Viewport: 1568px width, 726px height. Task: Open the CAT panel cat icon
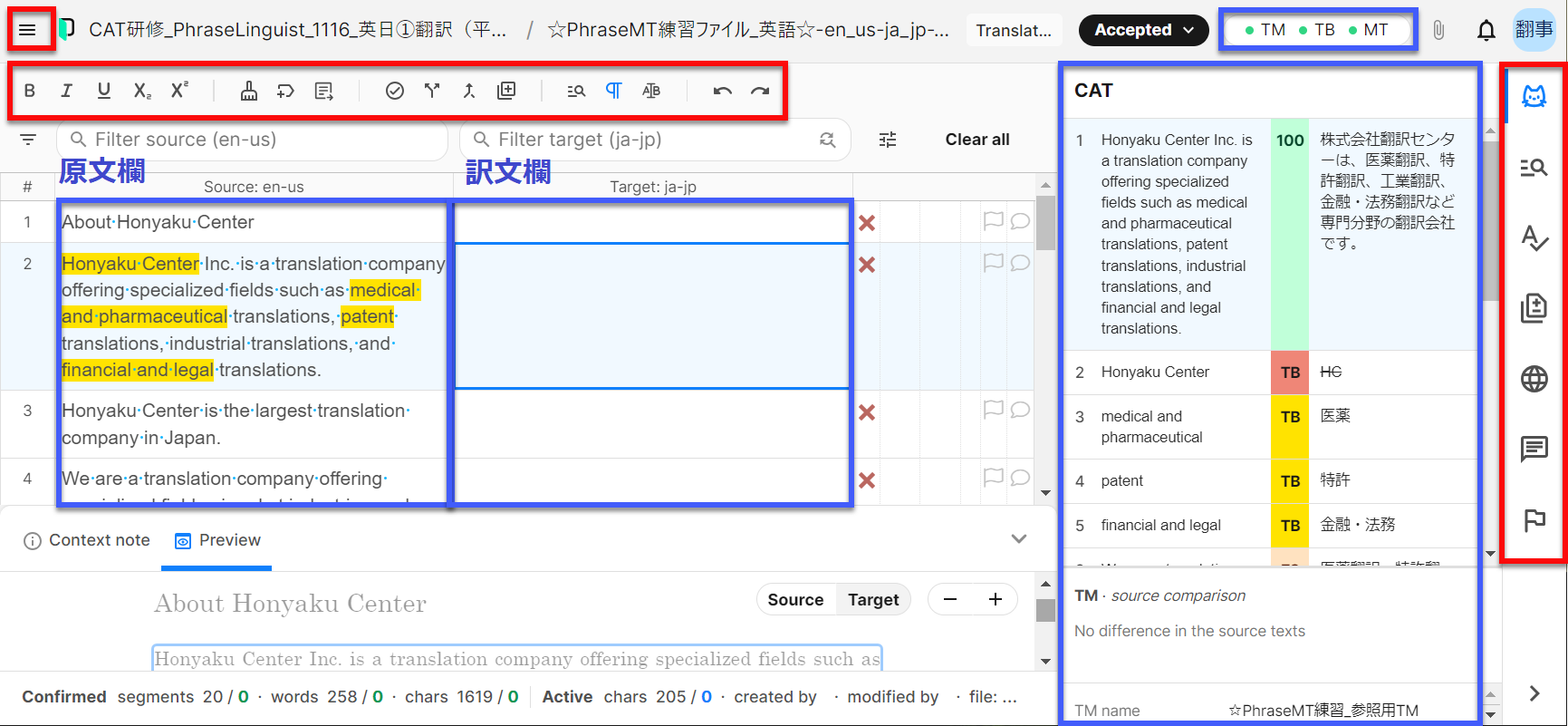pos(1534,96)
